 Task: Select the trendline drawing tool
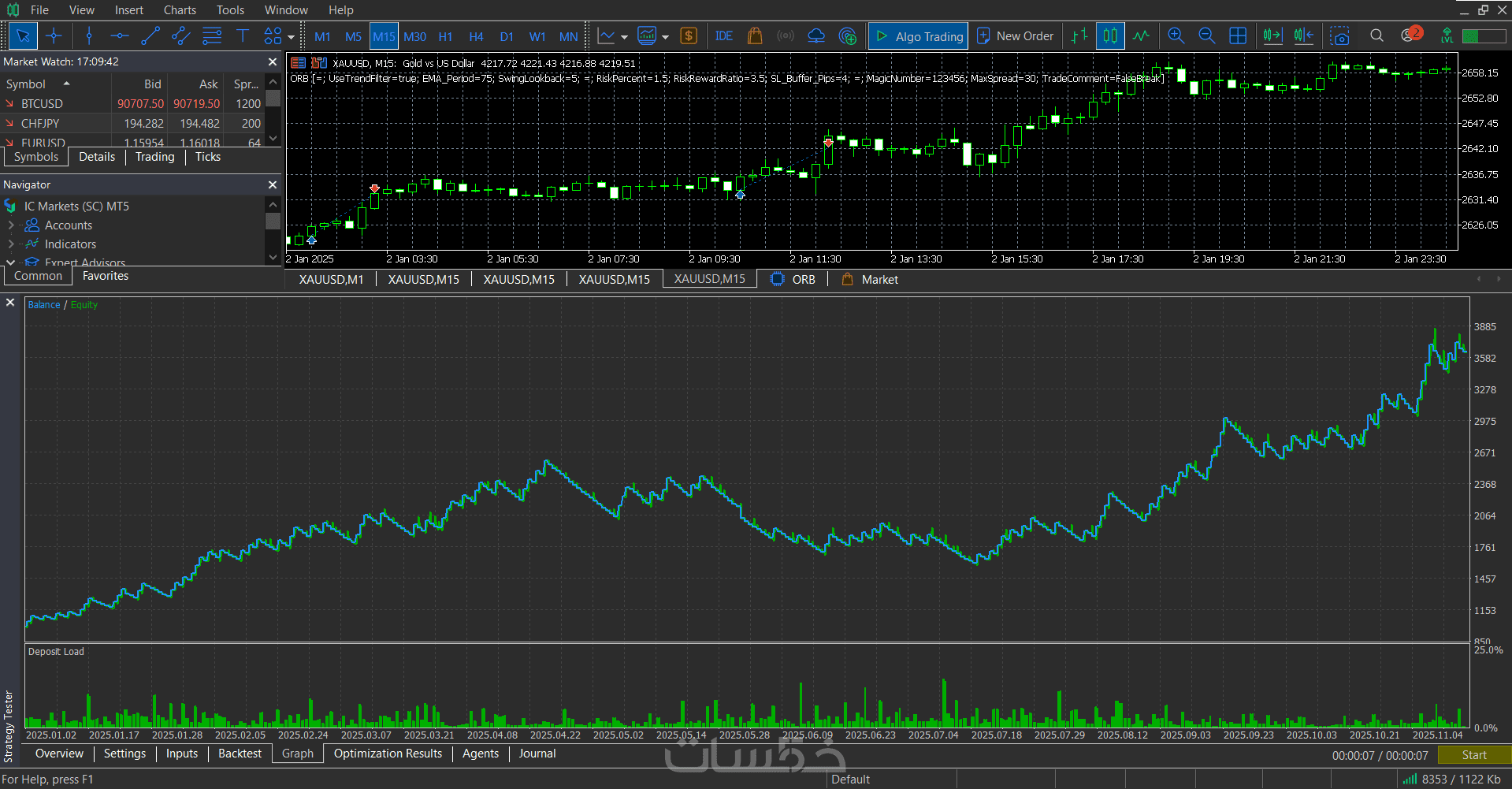click(x=150, y=35)
